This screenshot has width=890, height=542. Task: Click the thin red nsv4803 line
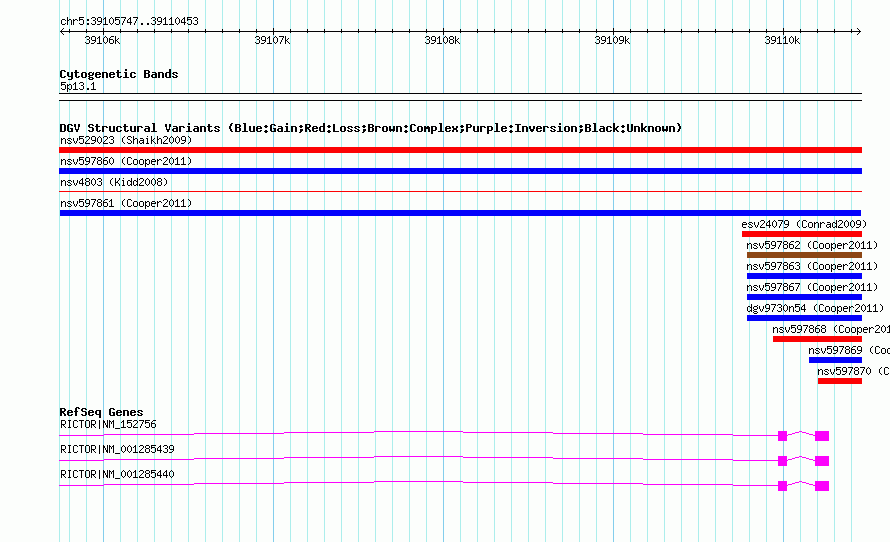(460, 192)
